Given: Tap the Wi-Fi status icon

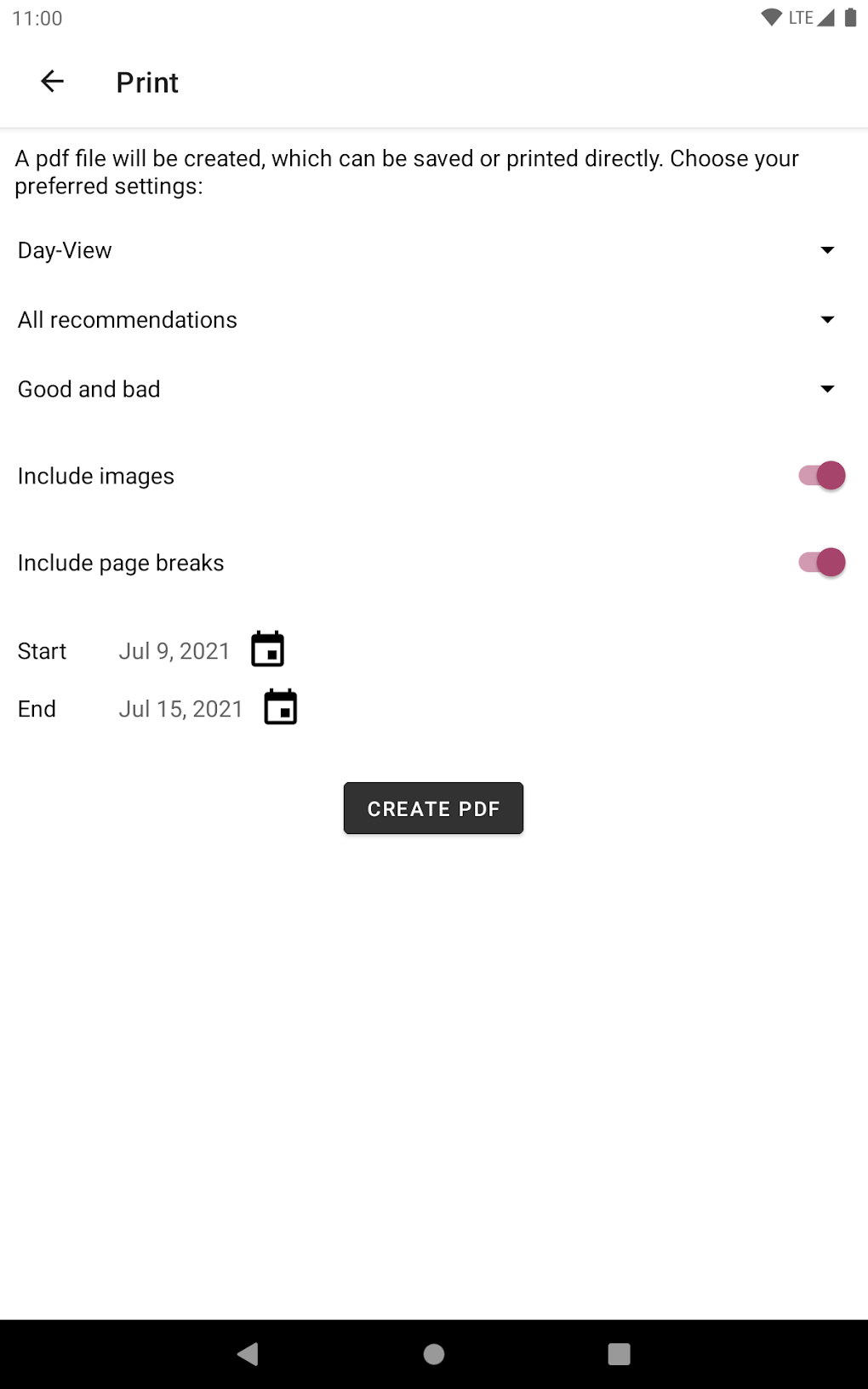Looking at the screenshot, I should [x=771, y=18].
